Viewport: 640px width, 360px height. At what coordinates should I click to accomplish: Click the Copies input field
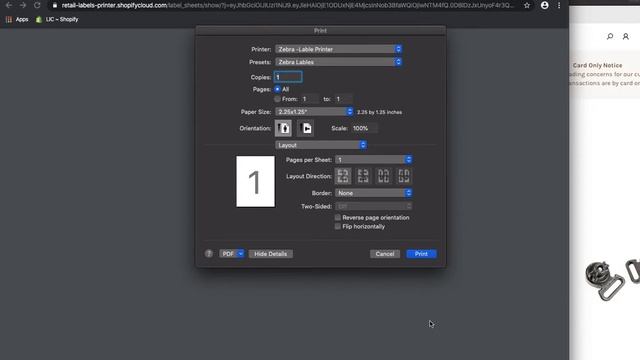(x=288, y=77)
